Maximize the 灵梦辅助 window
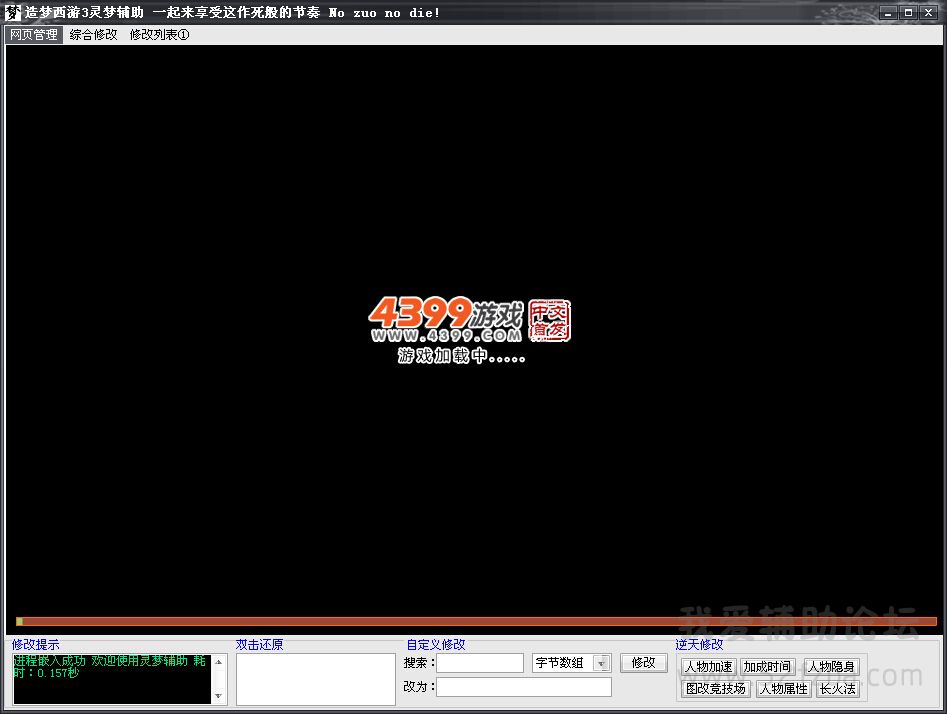This screenshot has width=947, height=714. click(x=908, y=12)
